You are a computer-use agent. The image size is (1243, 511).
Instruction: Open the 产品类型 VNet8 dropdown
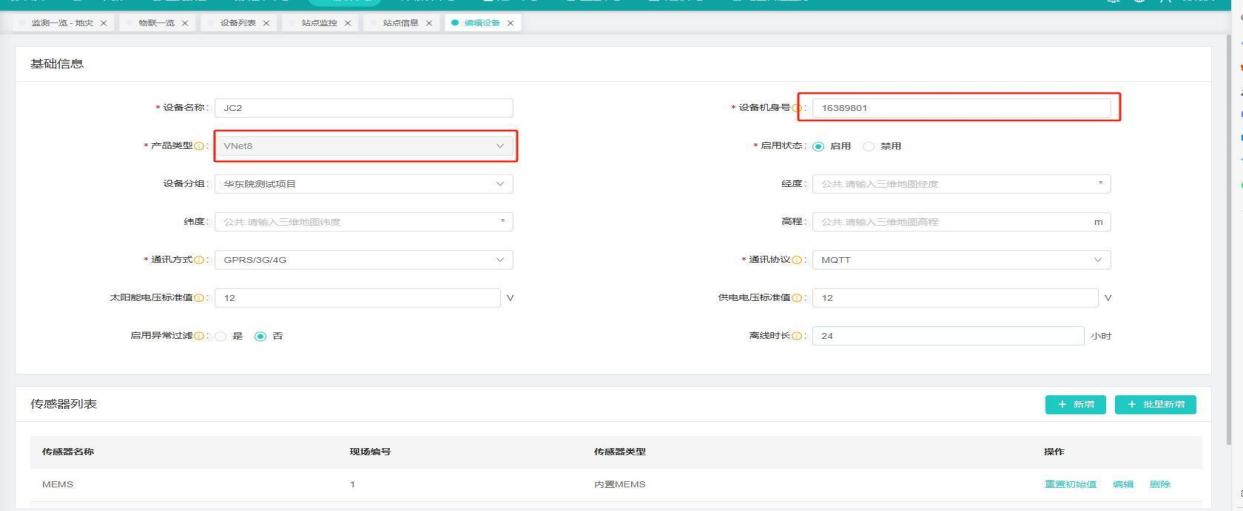364,147
